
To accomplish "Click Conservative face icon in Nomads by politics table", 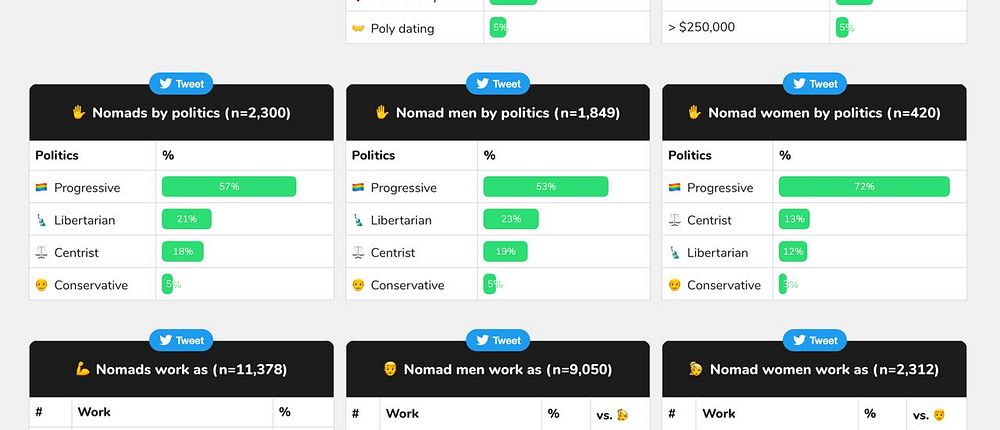I will (41, 285).
